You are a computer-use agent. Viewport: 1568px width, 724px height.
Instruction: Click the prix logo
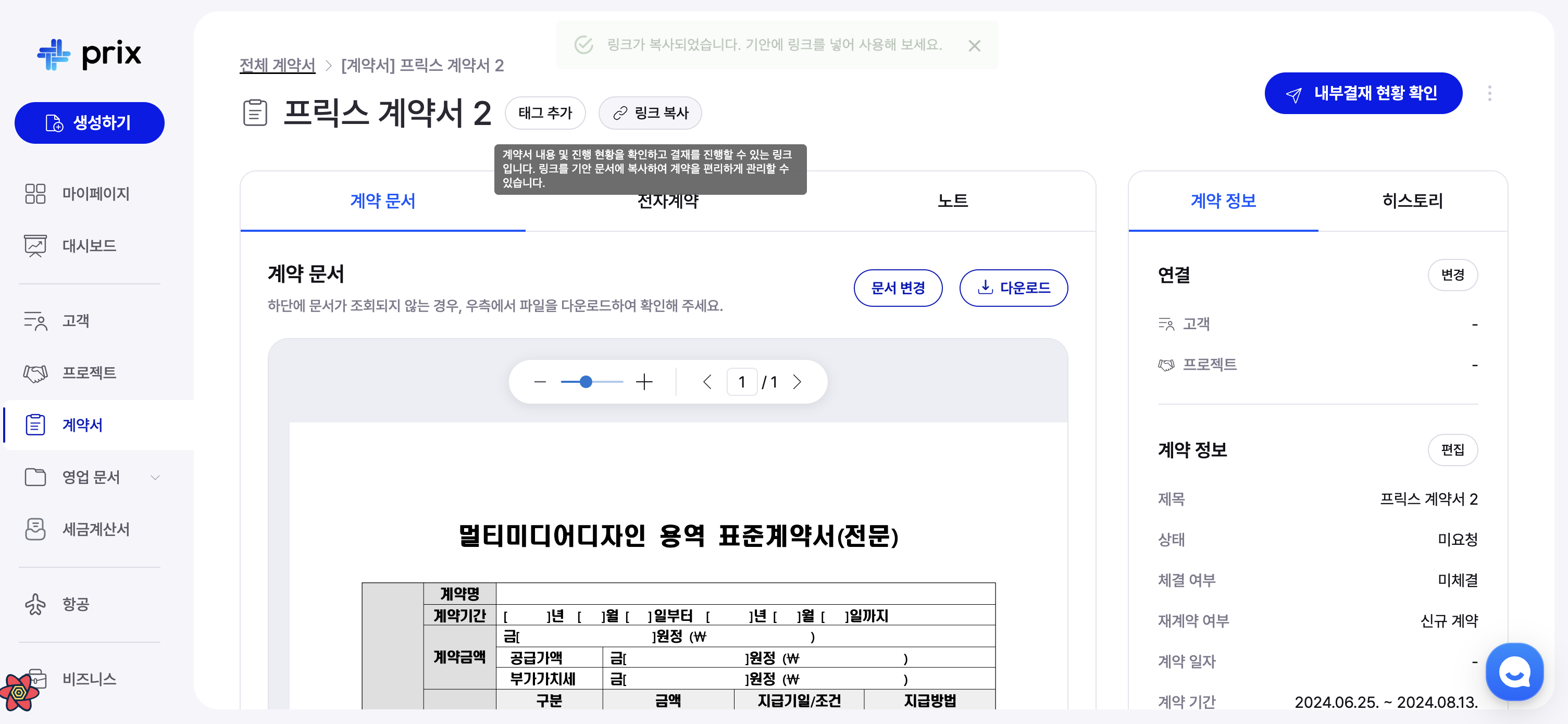[90, 54]
